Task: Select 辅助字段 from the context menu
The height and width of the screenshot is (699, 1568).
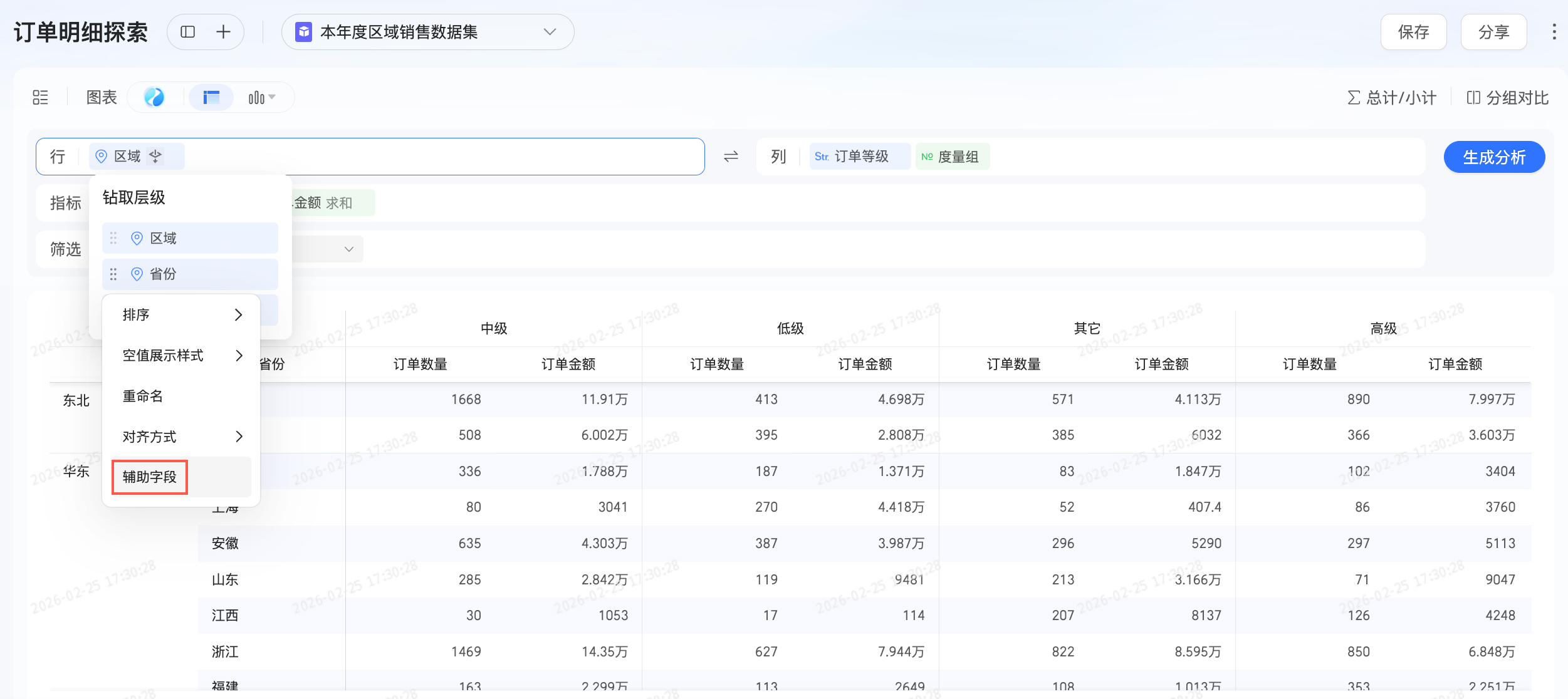Action: coord(150,477)
